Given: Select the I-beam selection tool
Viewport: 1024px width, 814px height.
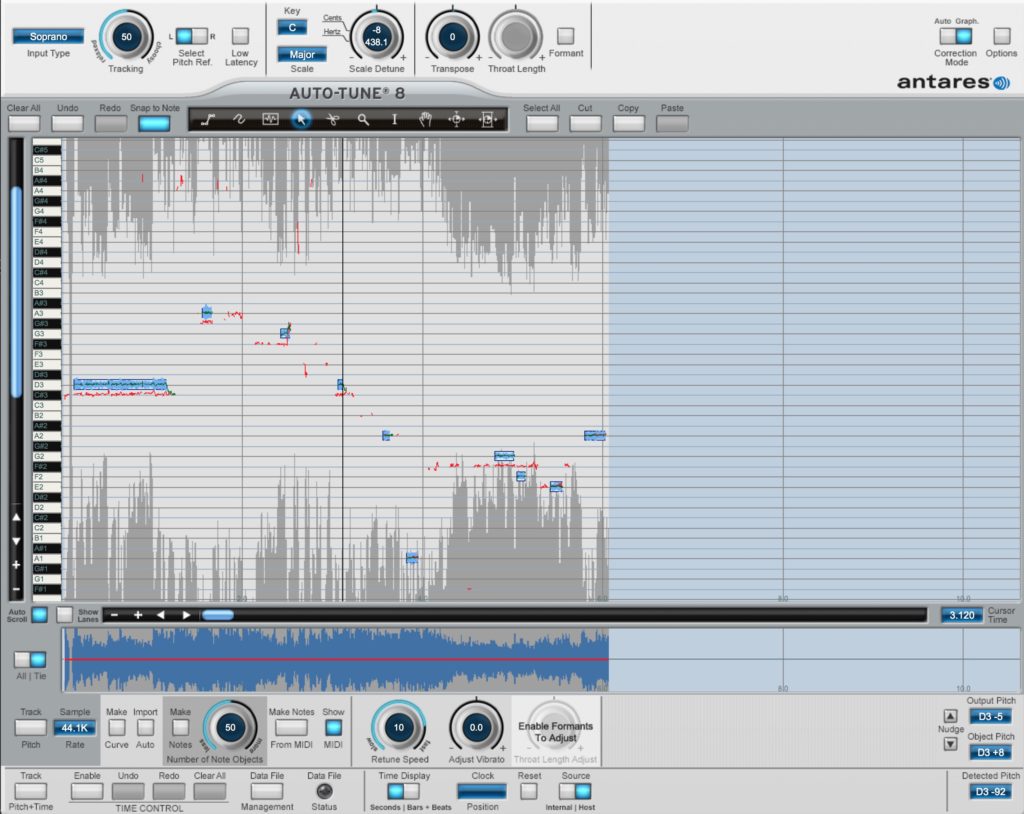Looking at the screenshot, I should coord(394,120).
